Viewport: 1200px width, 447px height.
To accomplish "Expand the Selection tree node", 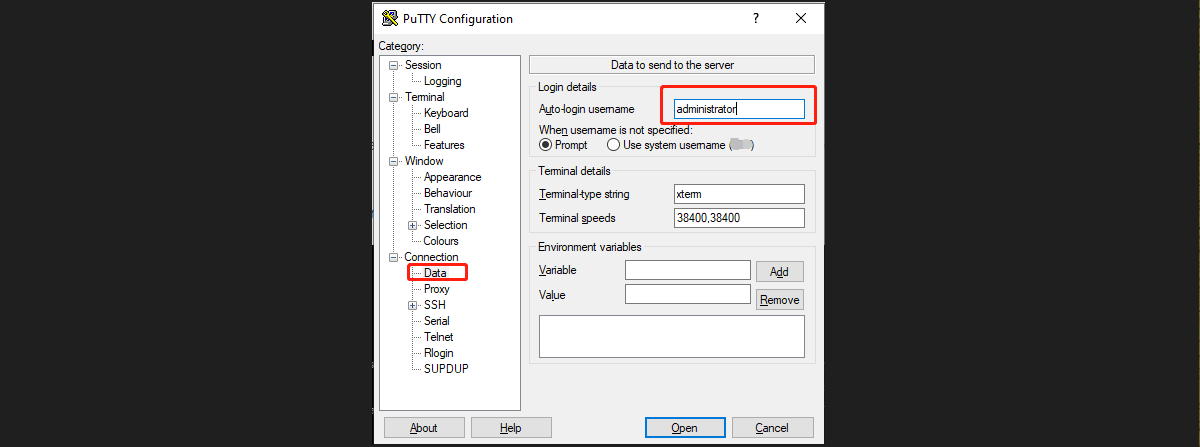I will click(x=413, y=225).
